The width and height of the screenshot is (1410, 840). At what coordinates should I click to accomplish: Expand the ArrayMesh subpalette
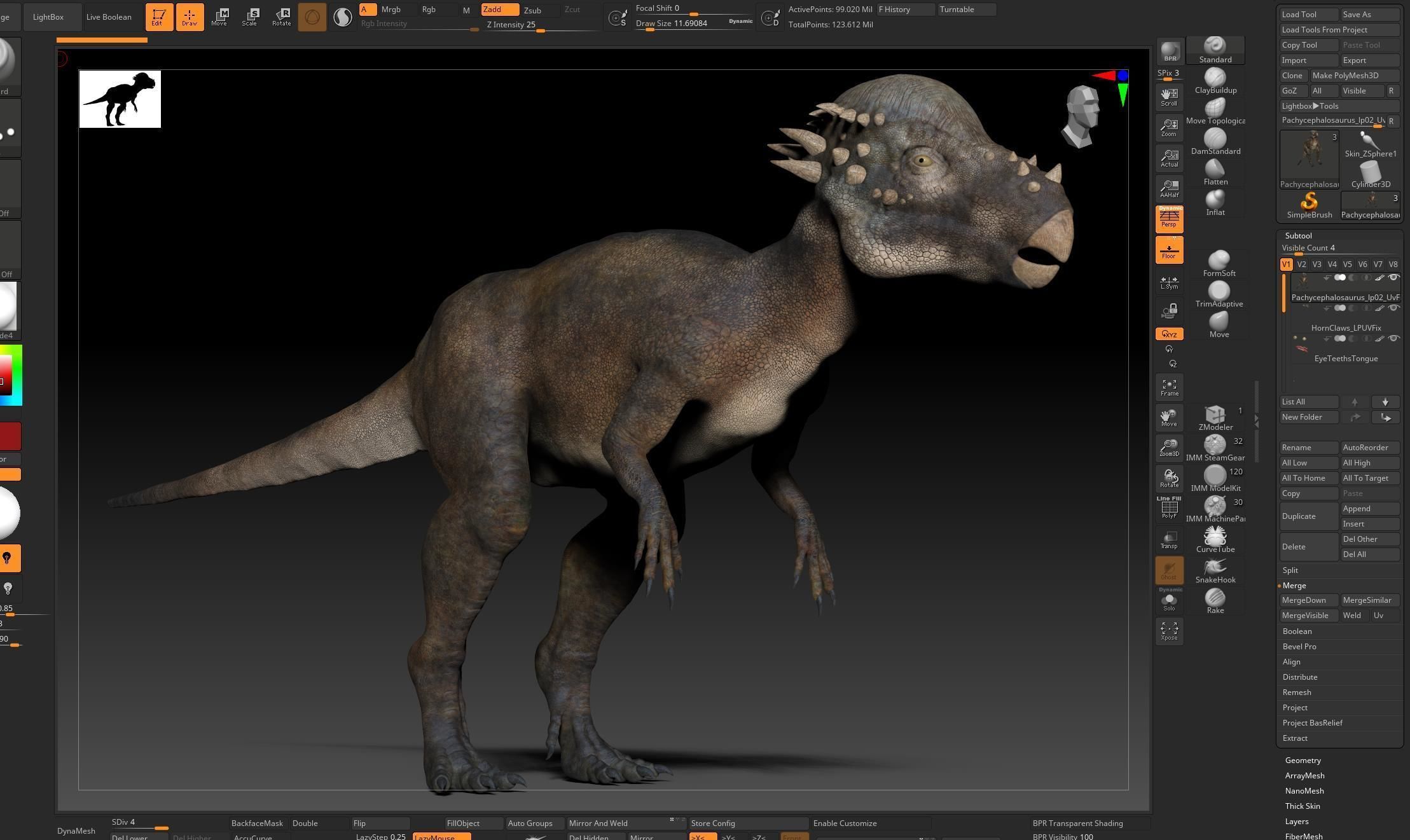(x=1304, y=775)
